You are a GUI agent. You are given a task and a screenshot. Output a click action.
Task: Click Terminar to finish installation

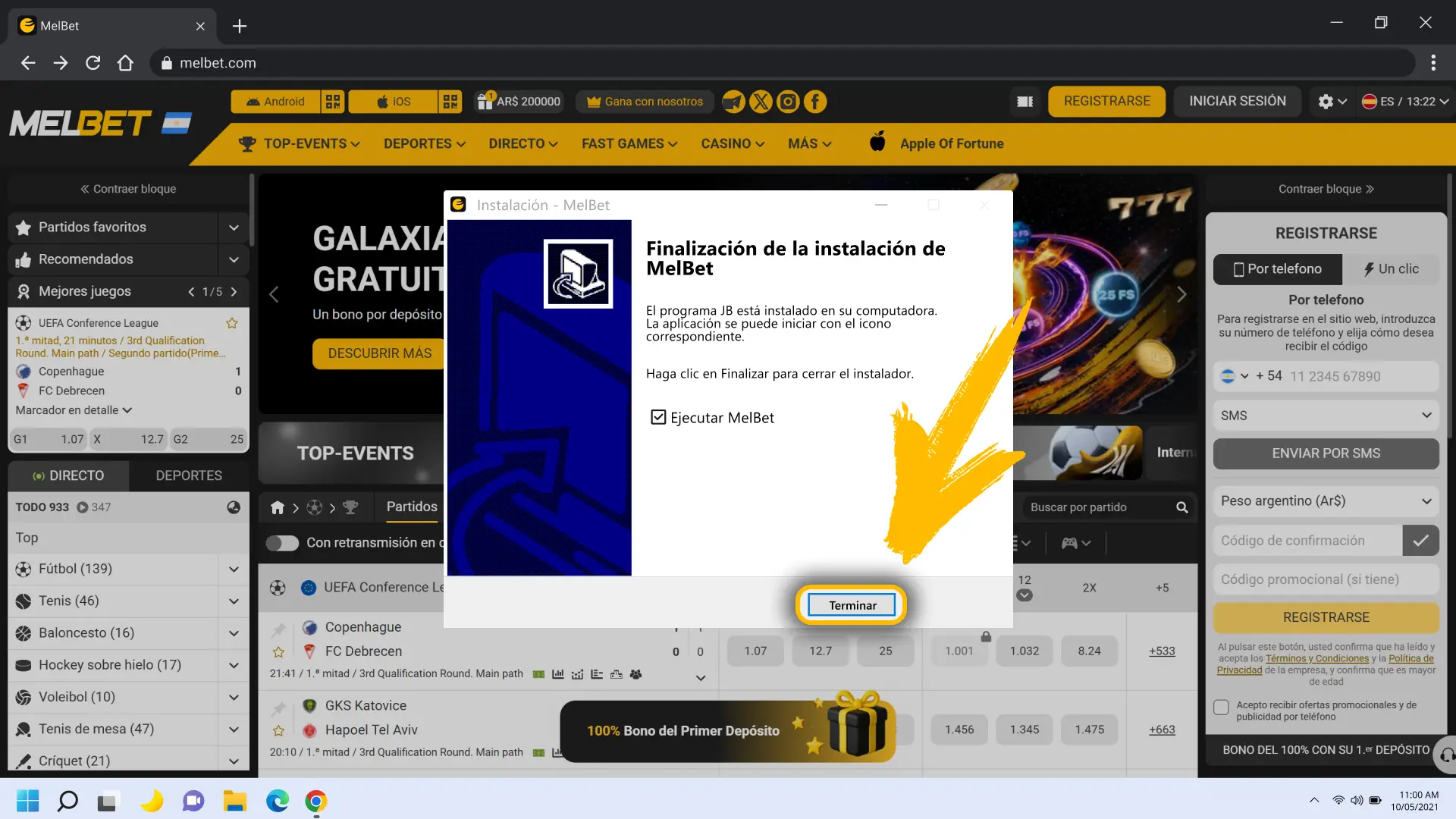pyautogui.click(x=852, y=605)
